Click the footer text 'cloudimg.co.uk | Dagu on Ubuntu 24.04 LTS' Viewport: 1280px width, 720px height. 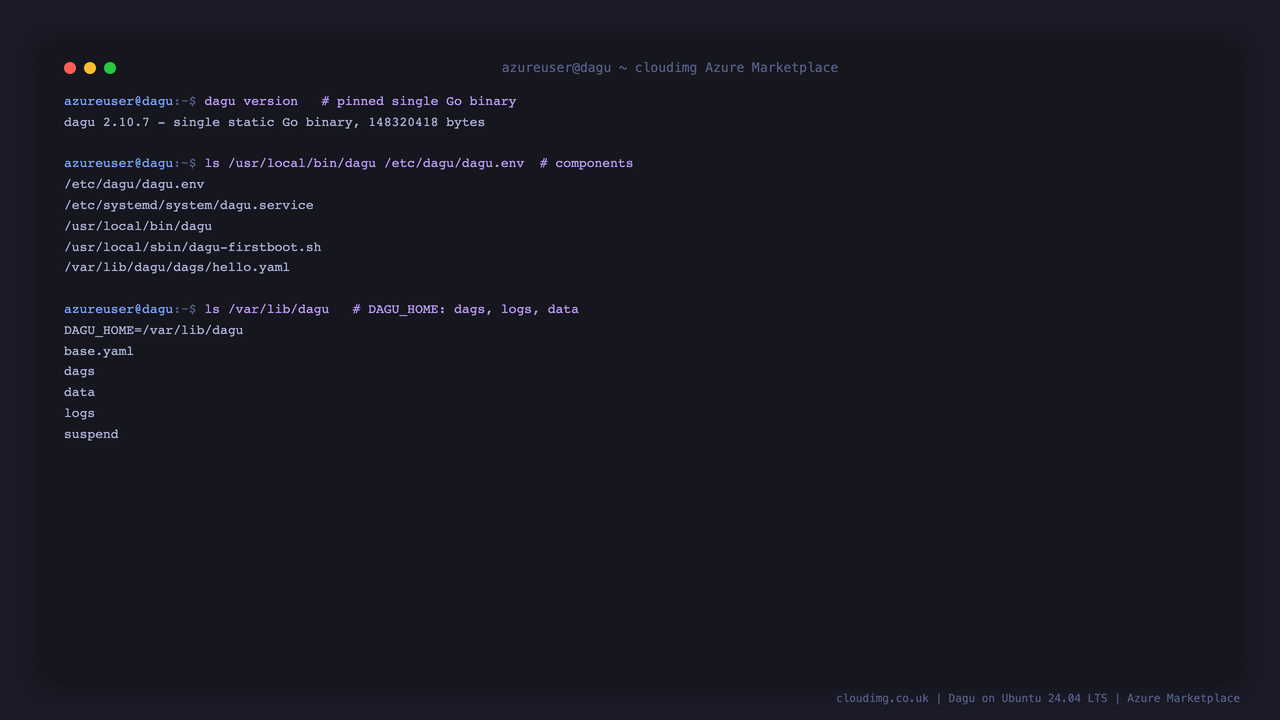972,698
